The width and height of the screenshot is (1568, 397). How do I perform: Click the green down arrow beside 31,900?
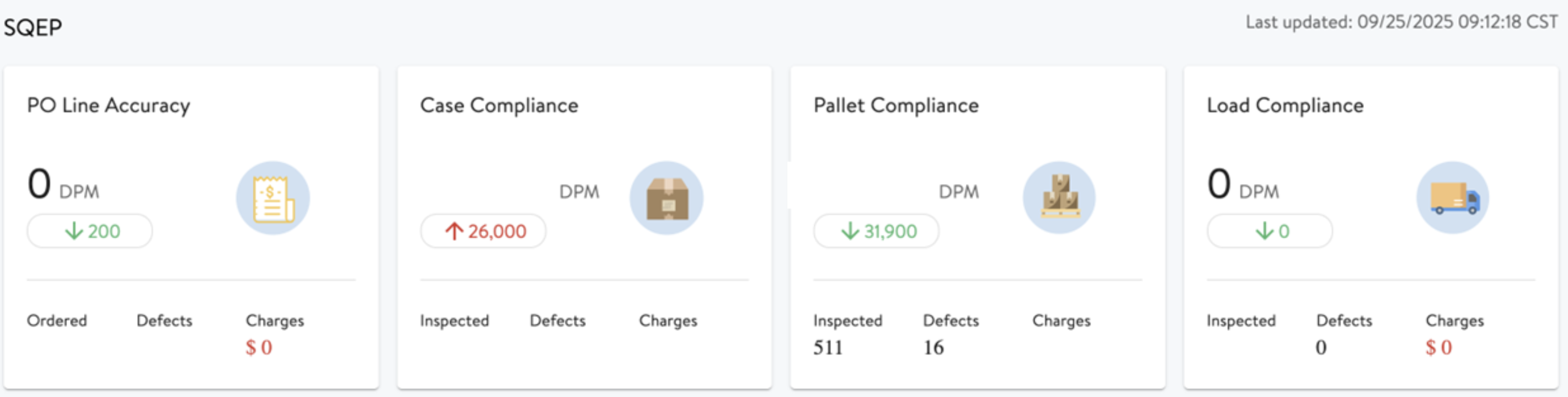point(850,231)
